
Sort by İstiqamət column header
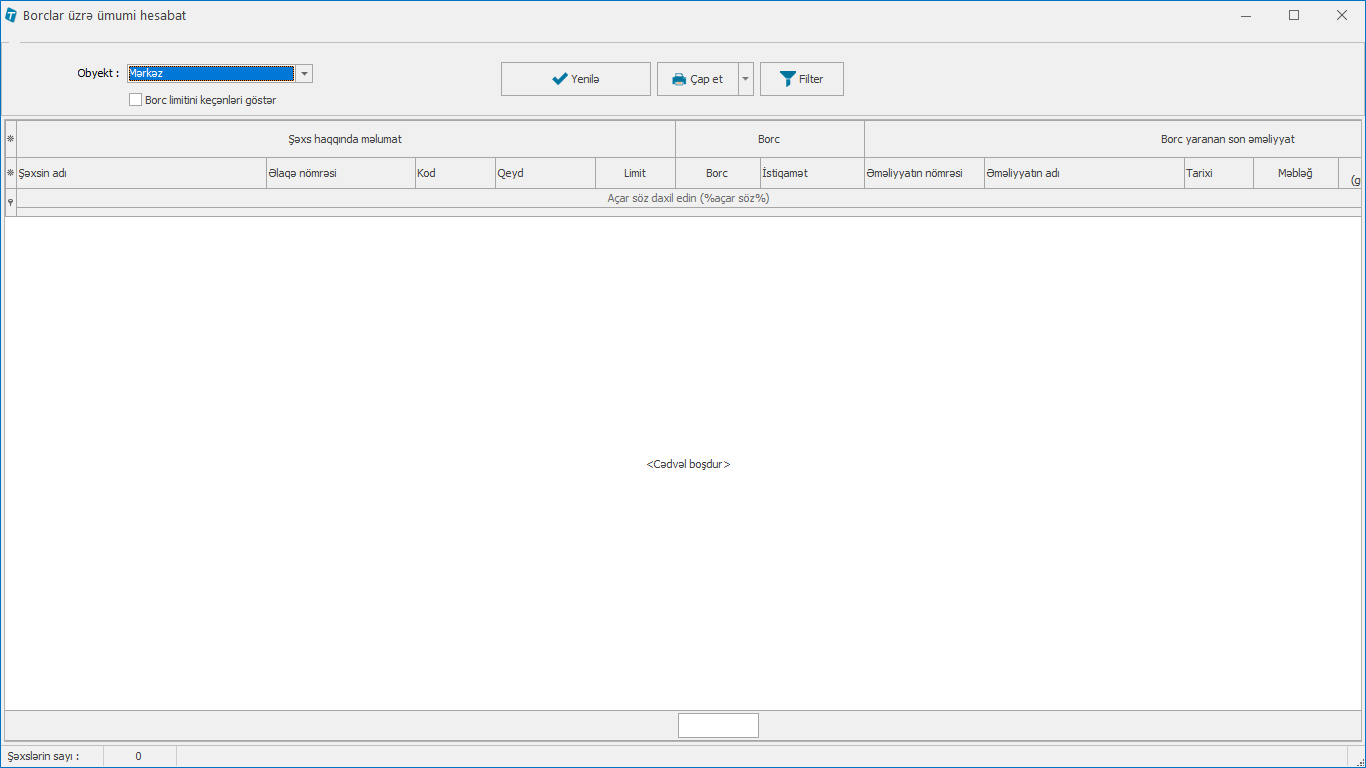811,173
